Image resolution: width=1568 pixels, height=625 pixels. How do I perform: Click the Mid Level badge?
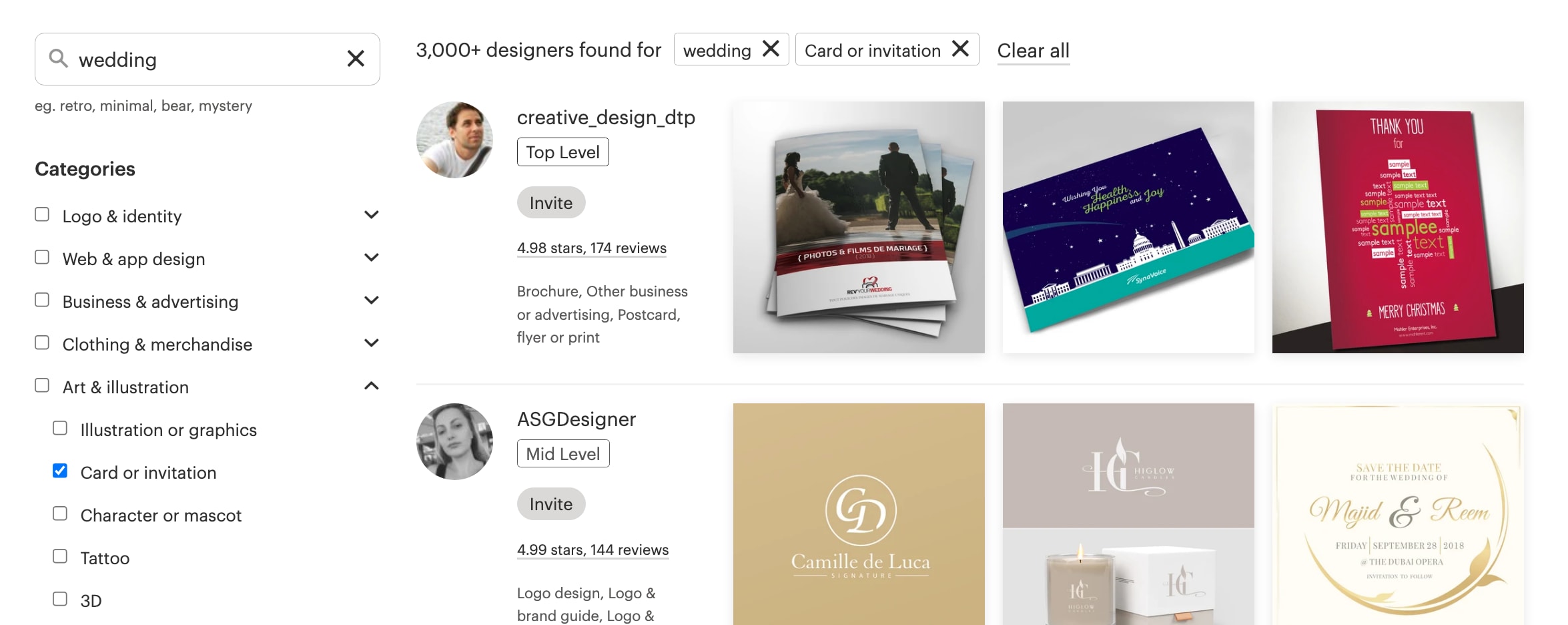click(x=562, y=453)
